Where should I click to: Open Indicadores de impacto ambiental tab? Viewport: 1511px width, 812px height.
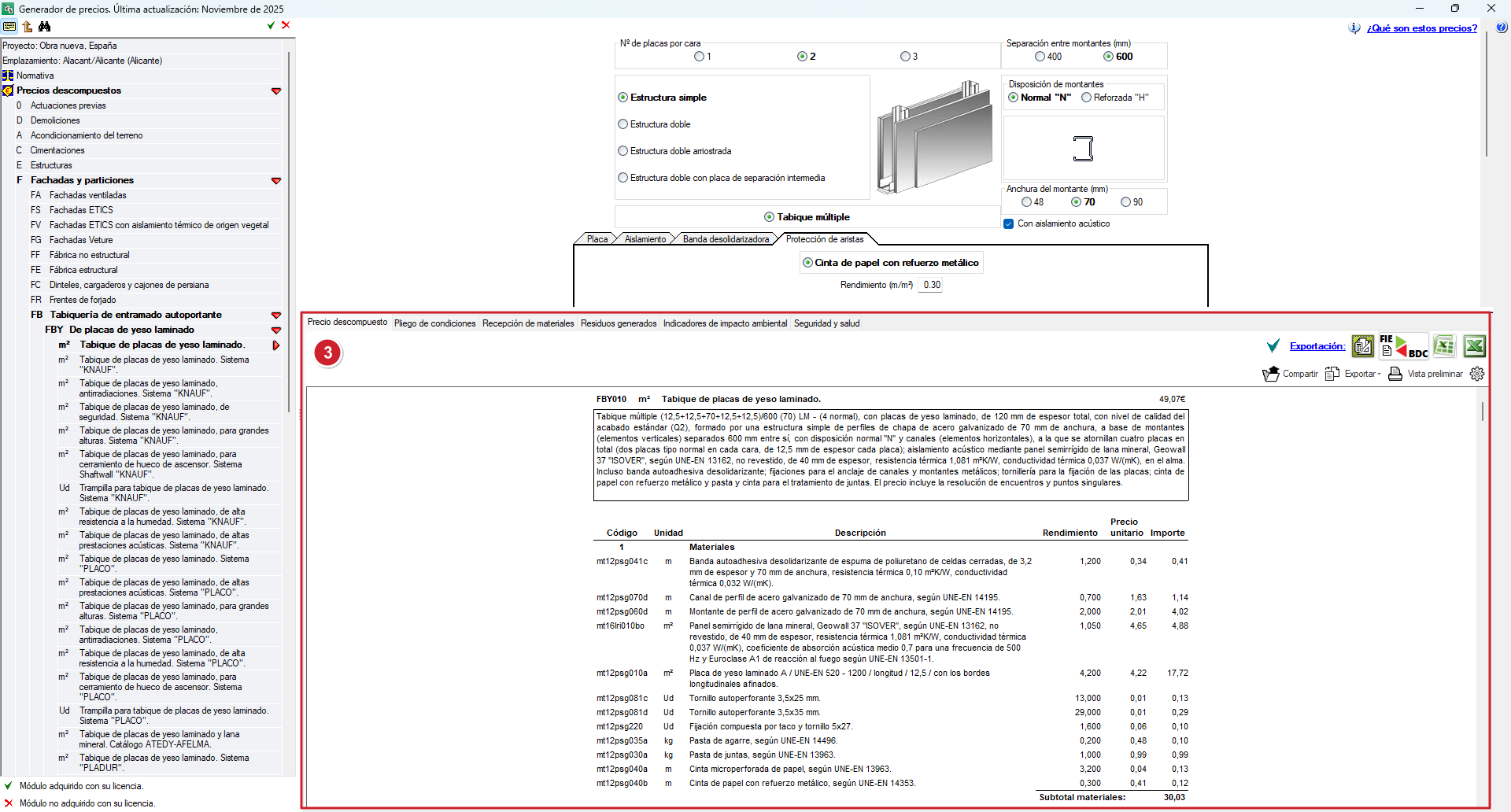pos(725,323)
